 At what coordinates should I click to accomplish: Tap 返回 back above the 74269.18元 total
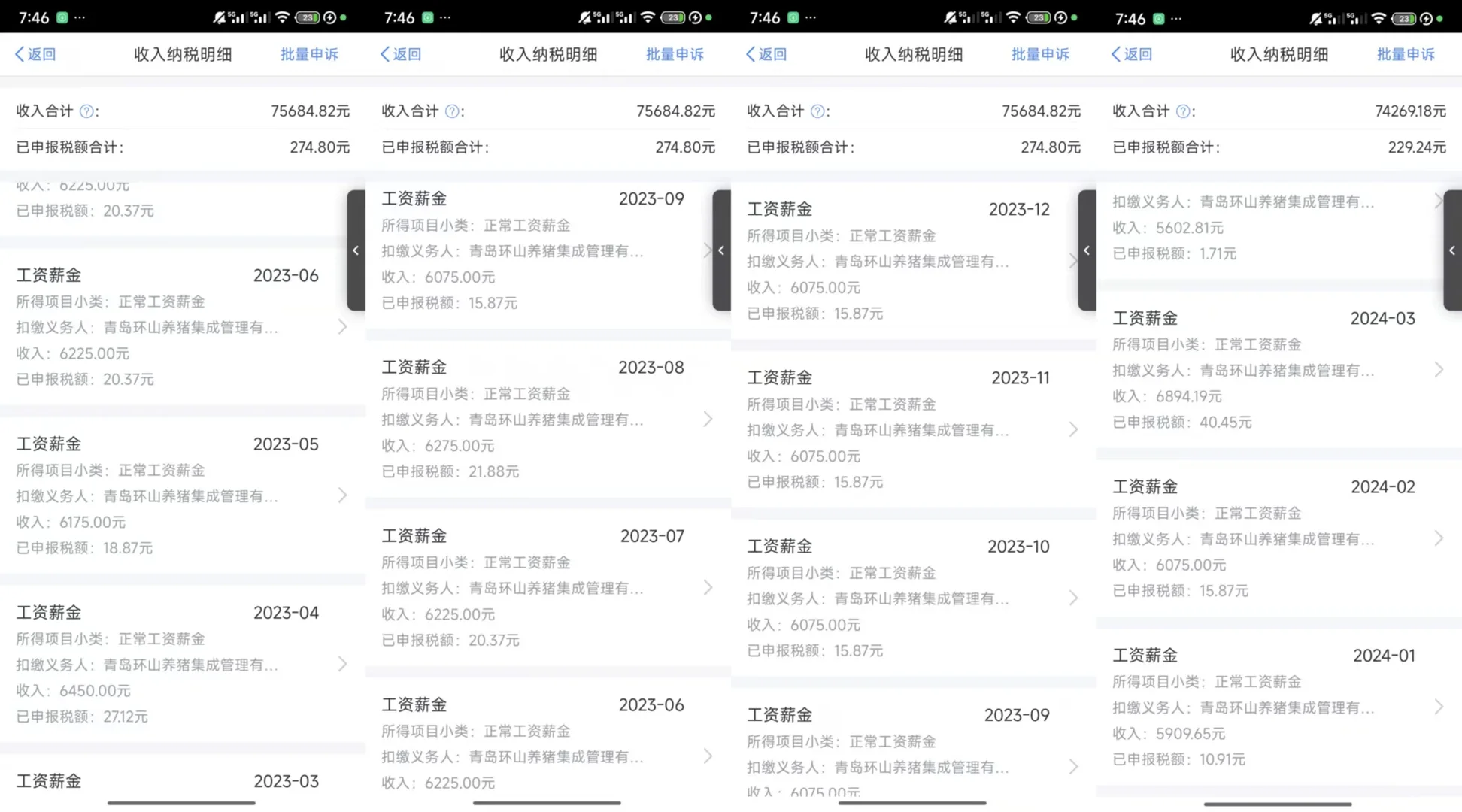coord(1132,54)
